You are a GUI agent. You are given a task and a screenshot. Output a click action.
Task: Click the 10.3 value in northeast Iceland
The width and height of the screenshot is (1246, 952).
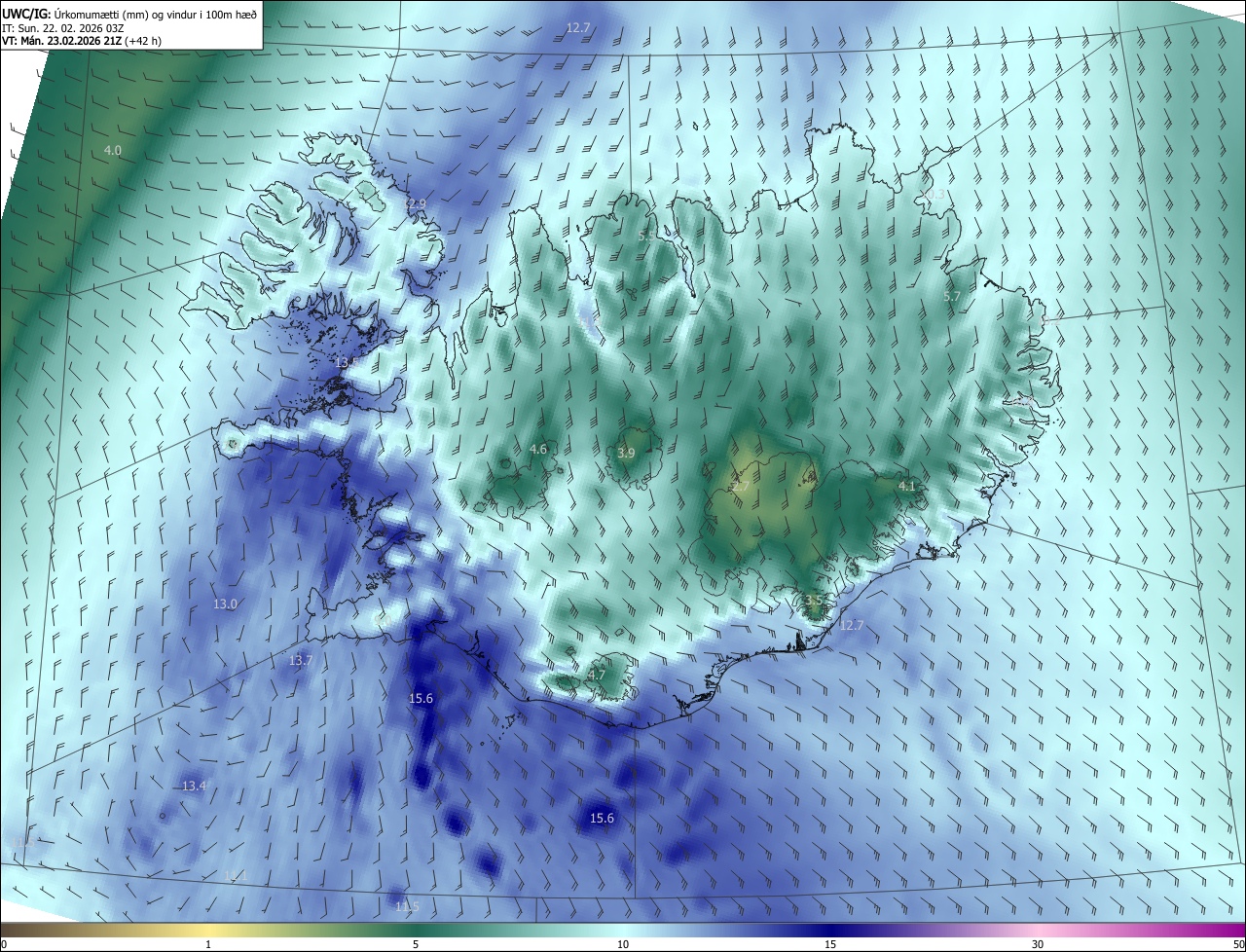[x=932, y=196]
